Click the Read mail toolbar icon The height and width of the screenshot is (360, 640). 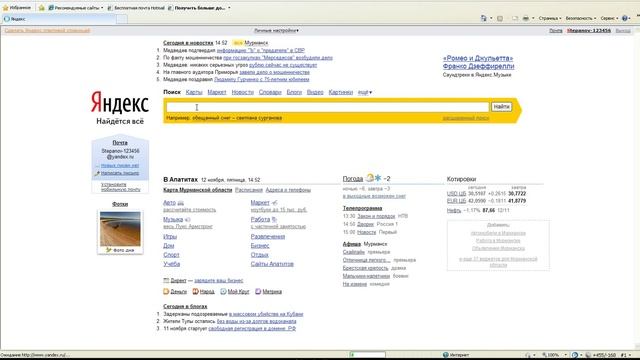[515, 18]
